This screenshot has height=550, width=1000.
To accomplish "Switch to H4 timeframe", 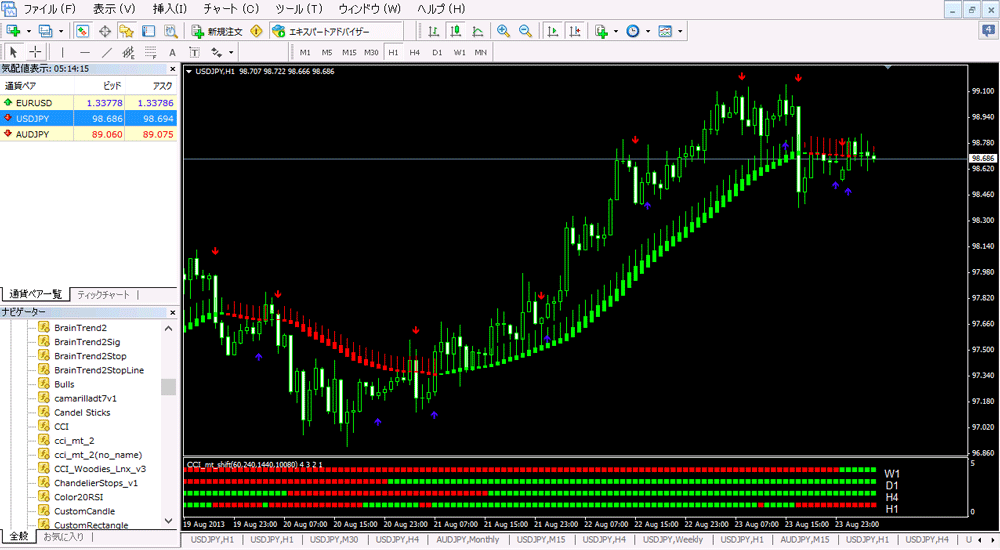I will [415, 52].
